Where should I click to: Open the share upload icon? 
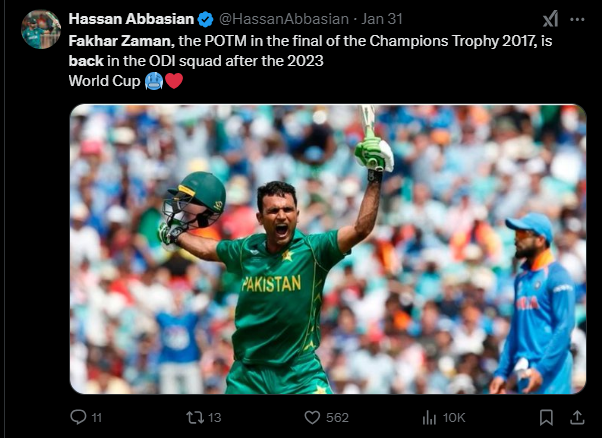(x=577, y=417)
